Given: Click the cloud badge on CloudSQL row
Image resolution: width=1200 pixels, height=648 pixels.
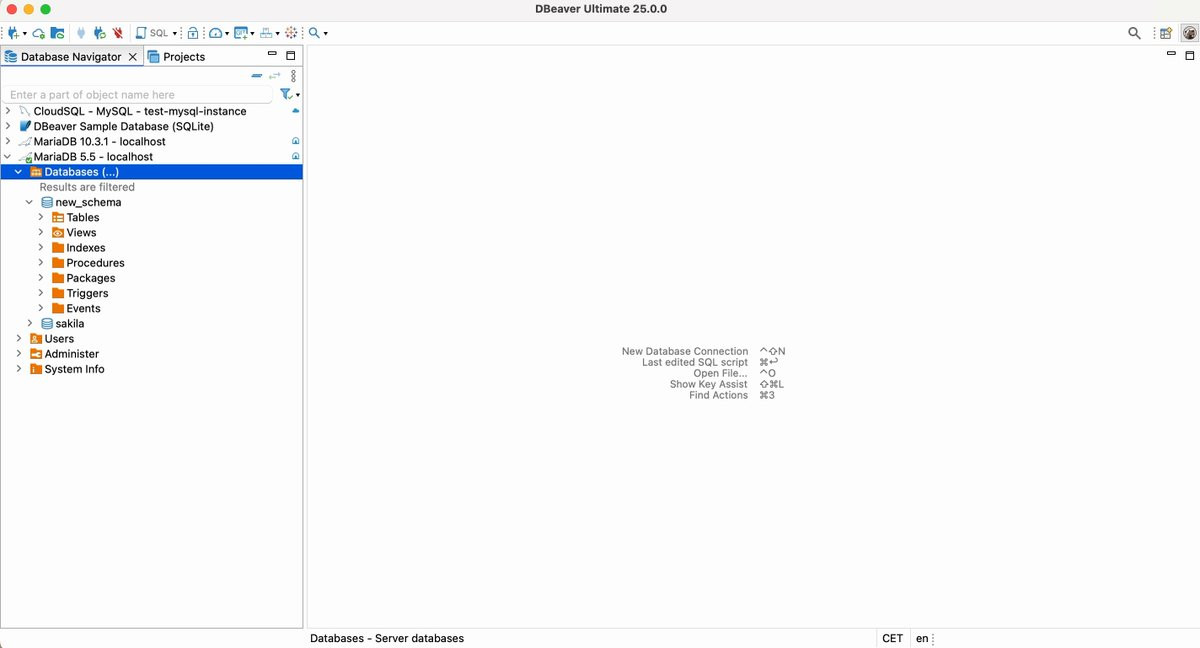Looking at the screenshot, I should tap(295, 111).
